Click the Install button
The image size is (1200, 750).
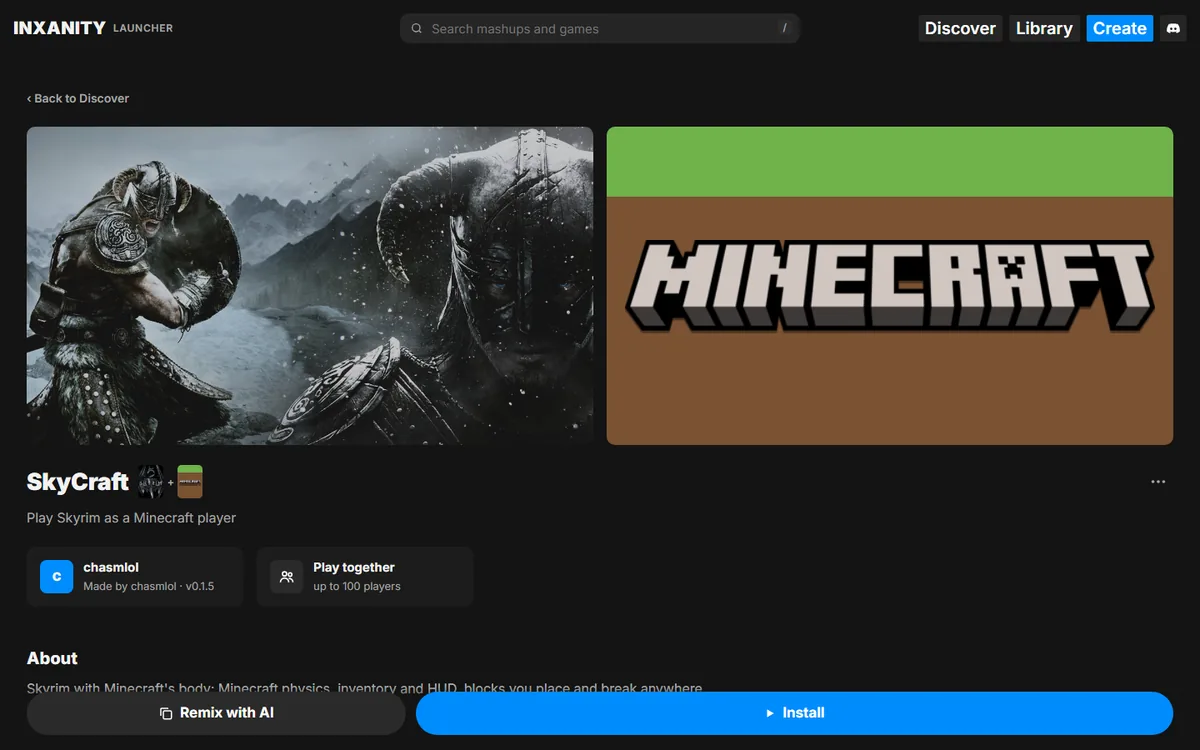pyautogui.click(x=794, y=713)
